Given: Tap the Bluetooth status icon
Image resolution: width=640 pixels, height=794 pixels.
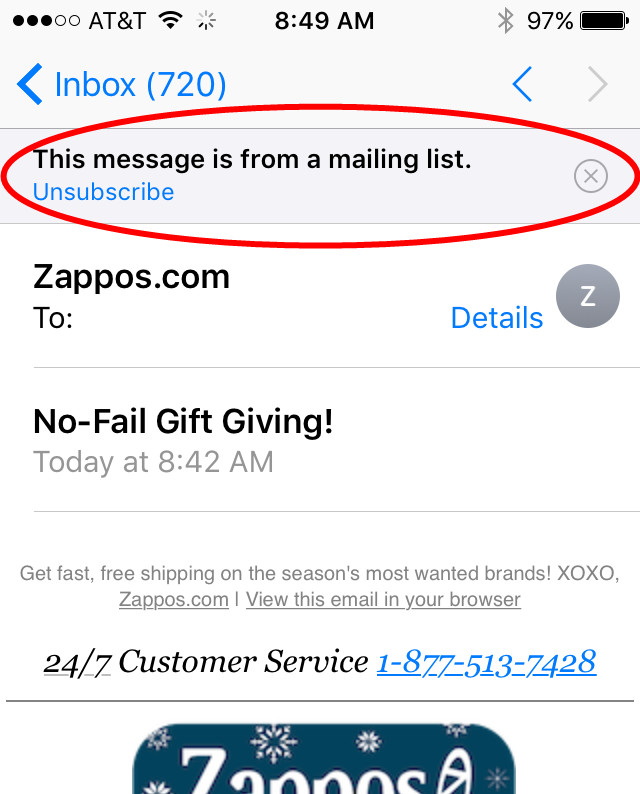Looking at the screenshot, I should (505, 21).
